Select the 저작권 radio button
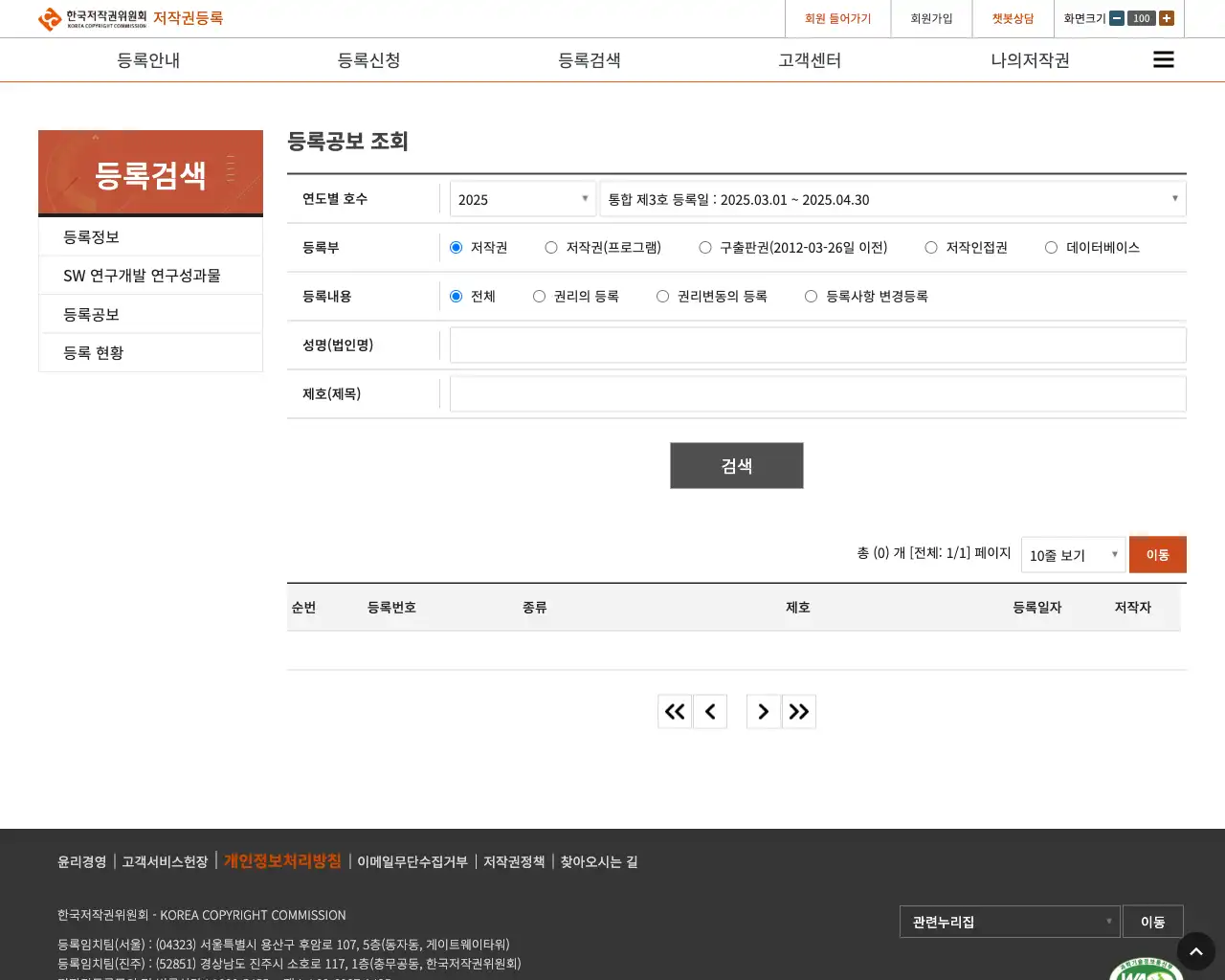 (457, 248)
